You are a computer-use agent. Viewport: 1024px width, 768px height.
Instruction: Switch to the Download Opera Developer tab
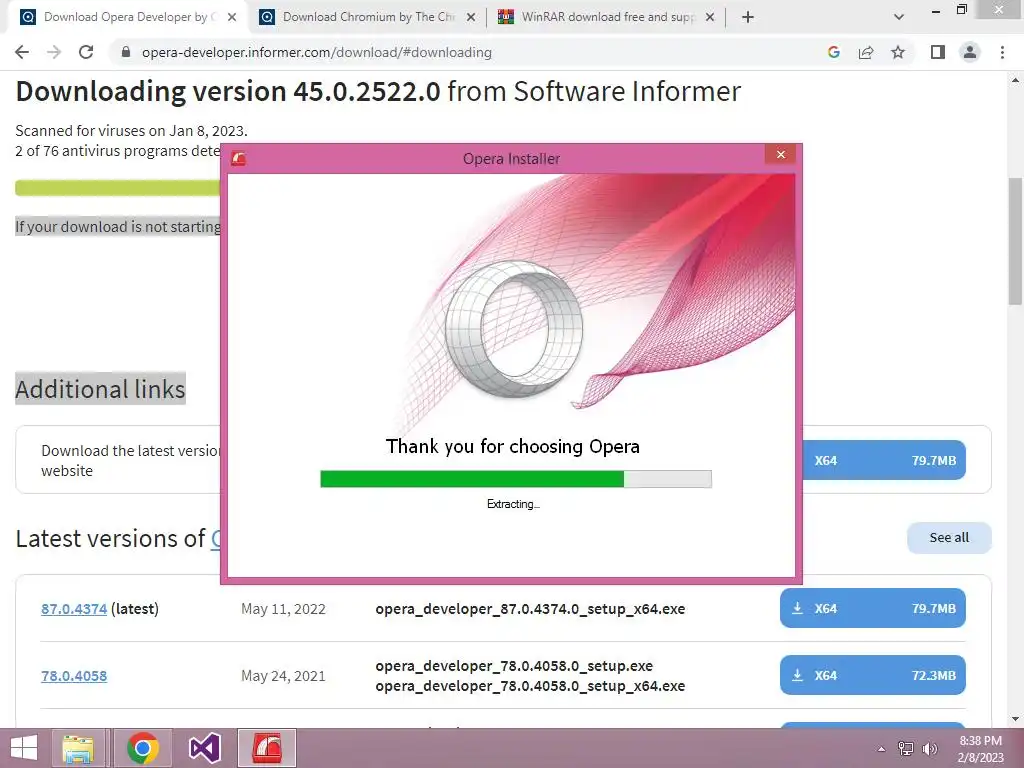point(128,17)
